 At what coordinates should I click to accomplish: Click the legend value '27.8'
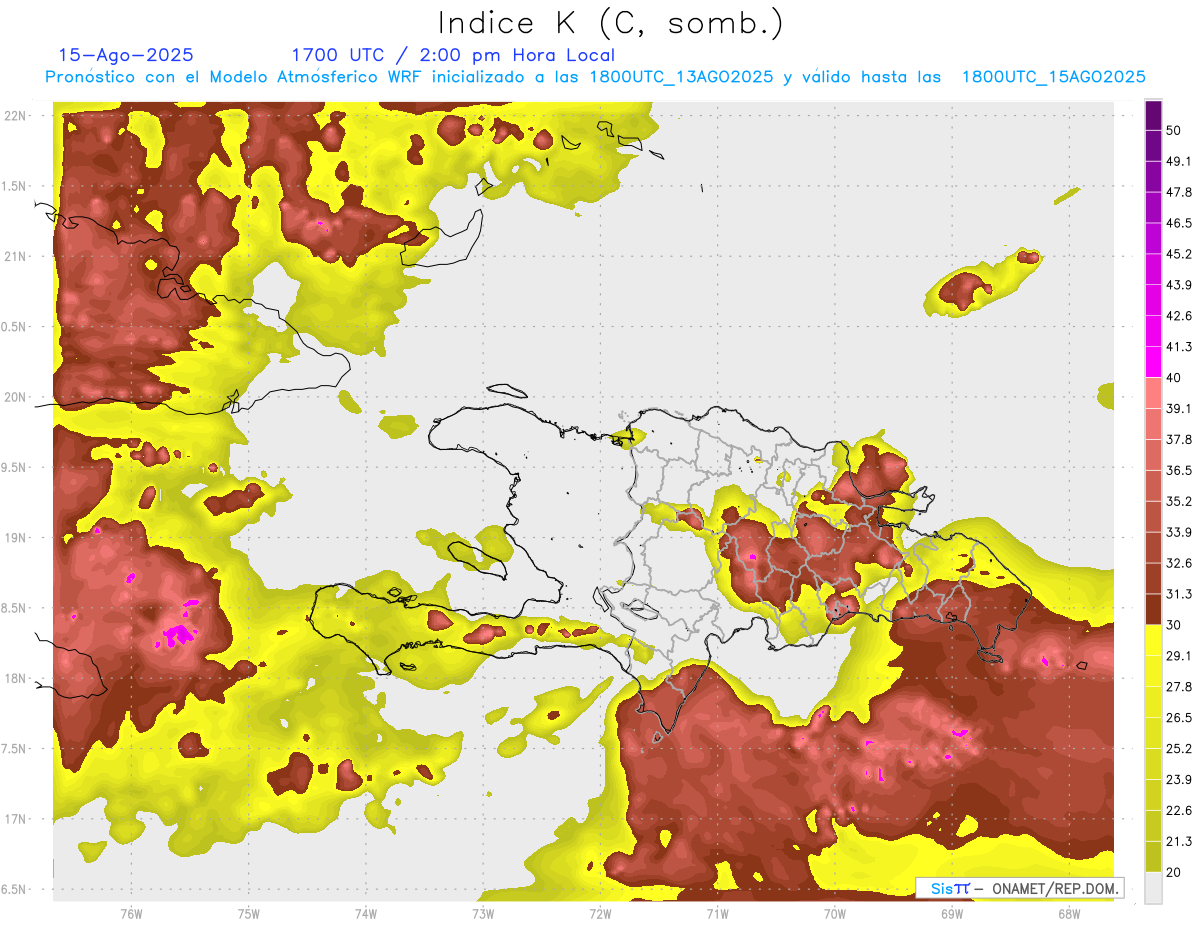tap(1179, 687)
